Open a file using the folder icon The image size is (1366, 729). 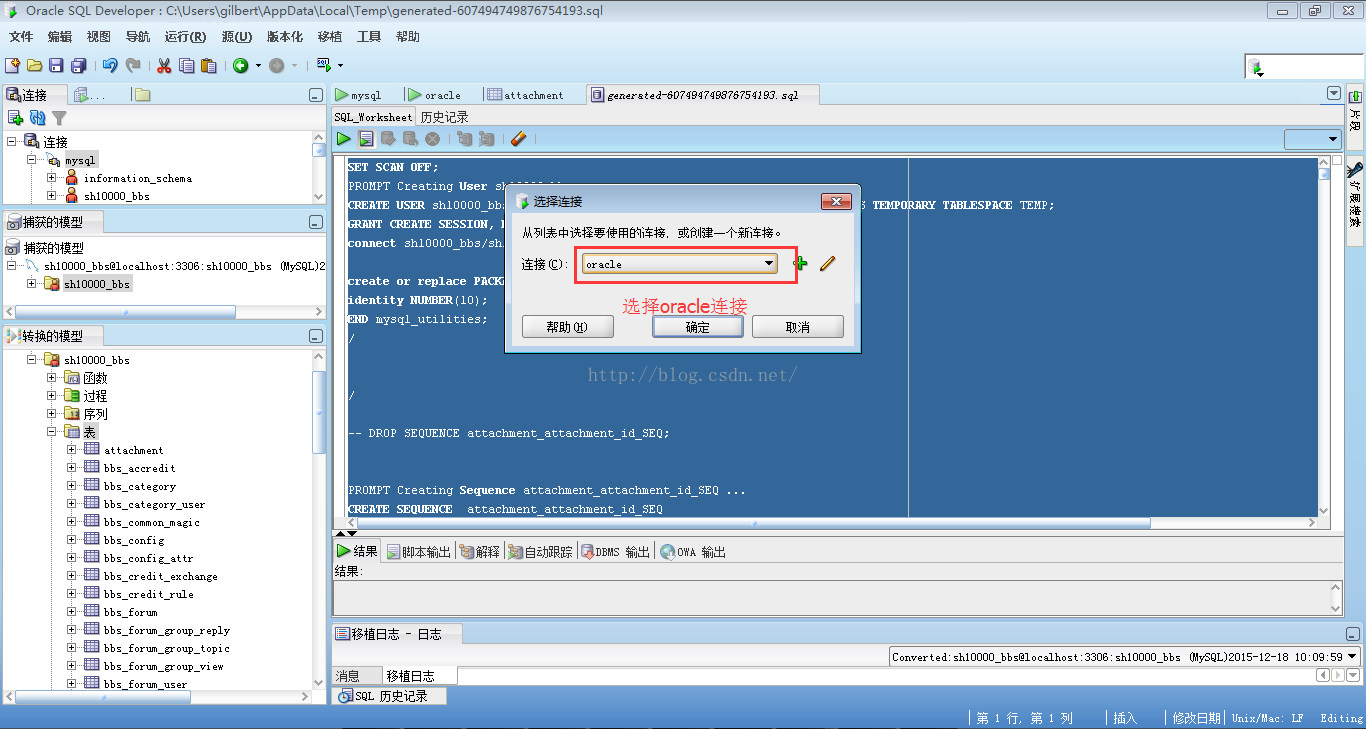pyautogui.click(x=34, y=65)
